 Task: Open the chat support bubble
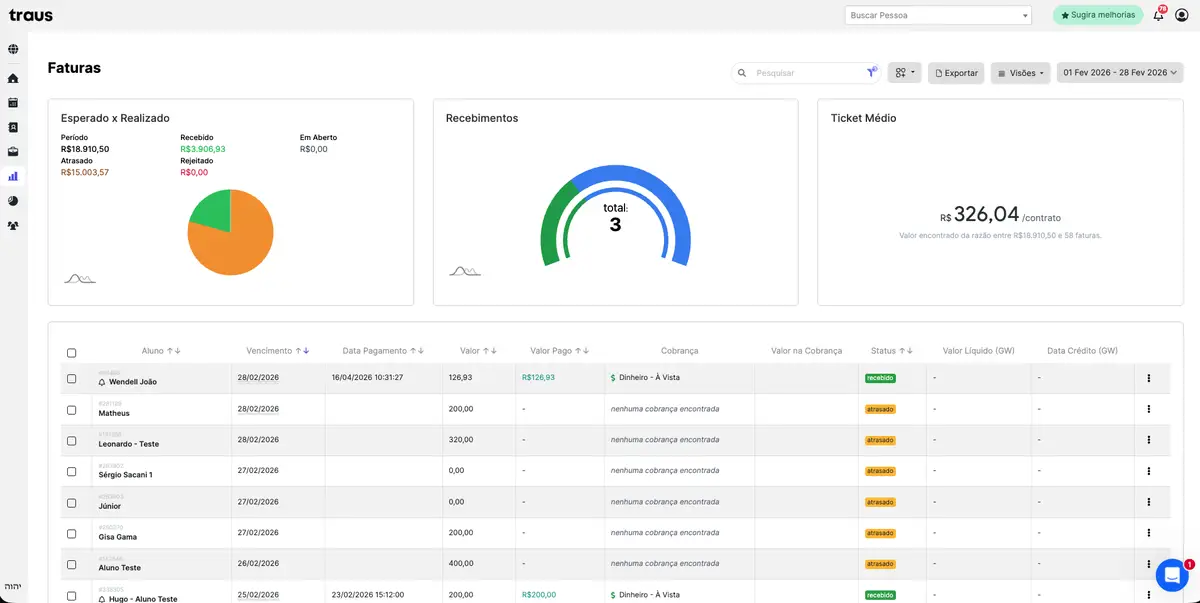coord(1171,575)
